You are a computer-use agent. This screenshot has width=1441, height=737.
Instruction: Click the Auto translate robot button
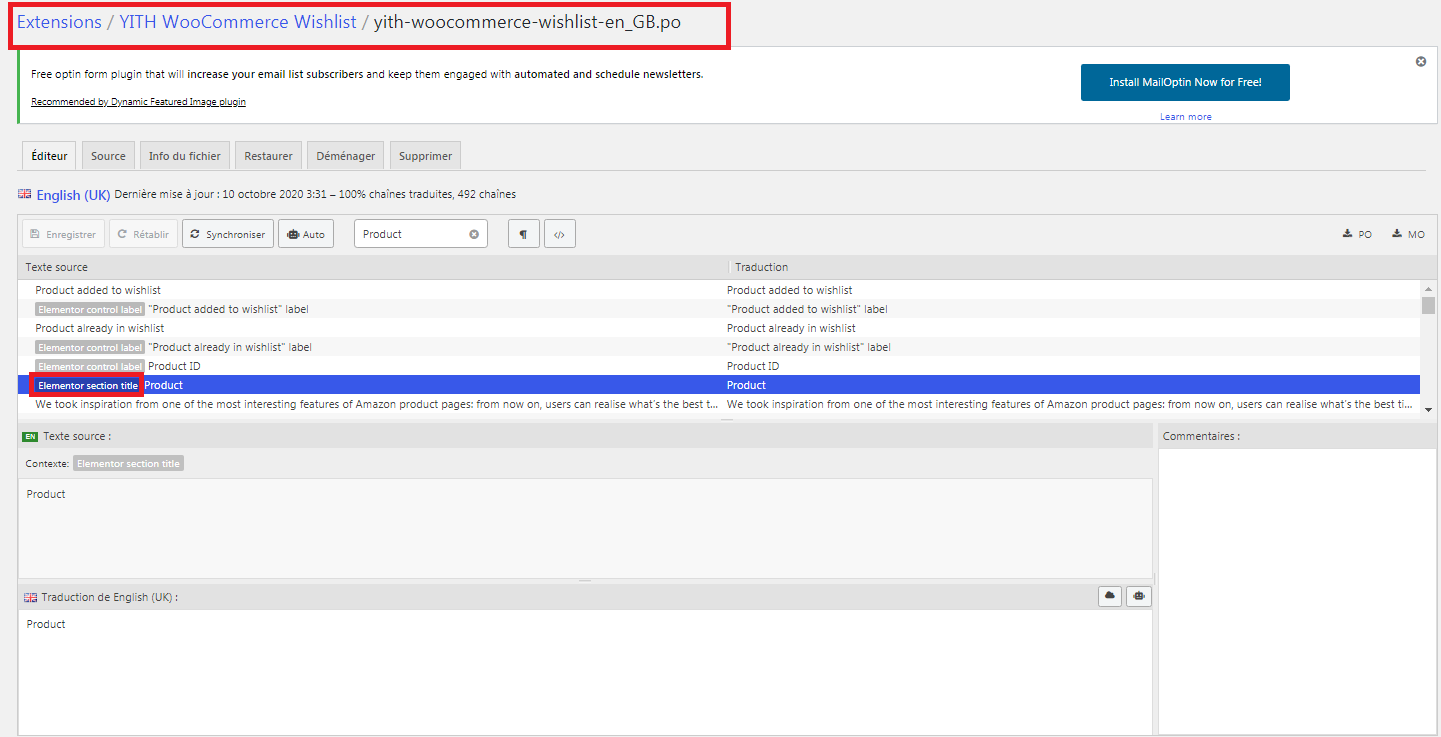pyautogui.click(x=306, y=234)
